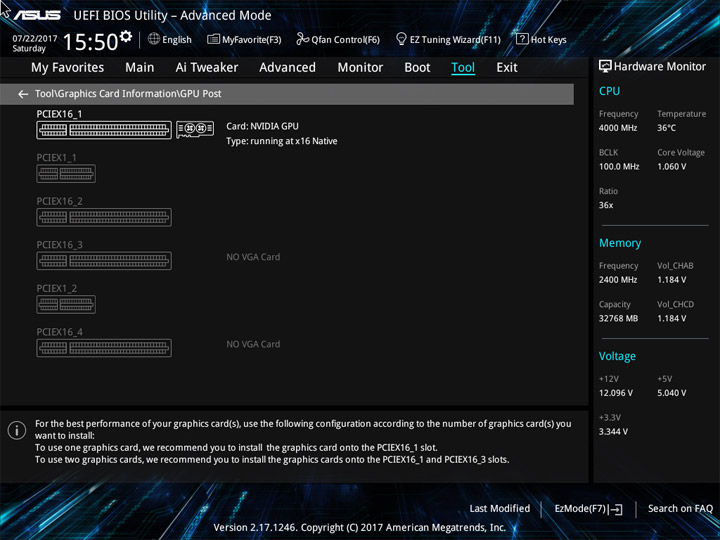Click the English language selector

(170, 39)
